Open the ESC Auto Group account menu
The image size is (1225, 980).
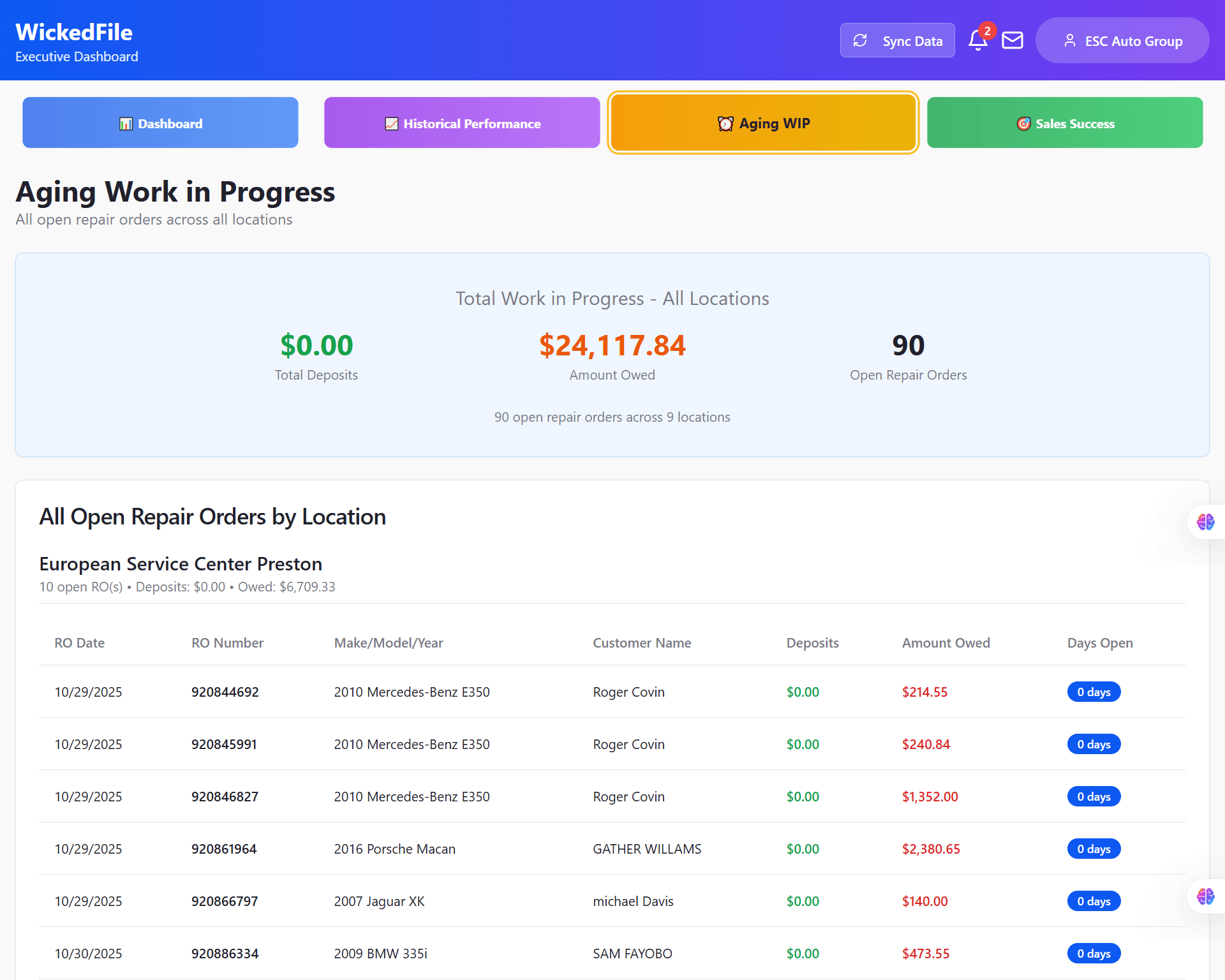[1122, 41]
